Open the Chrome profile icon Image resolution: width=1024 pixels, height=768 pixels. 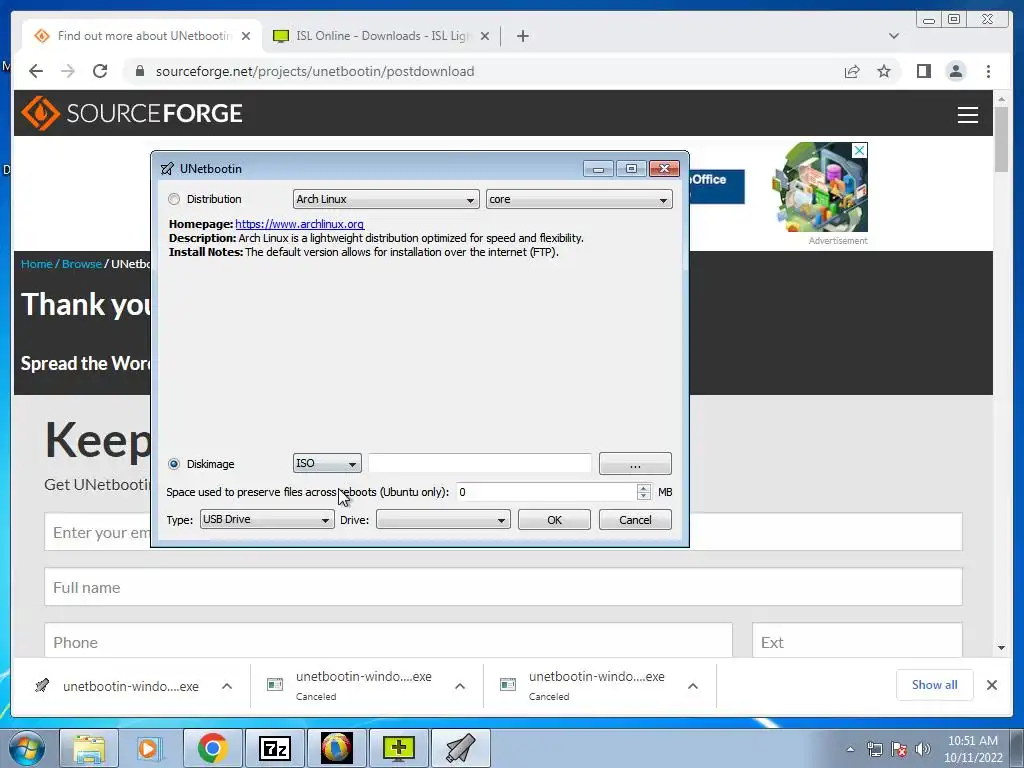click(x=955, y=71)
